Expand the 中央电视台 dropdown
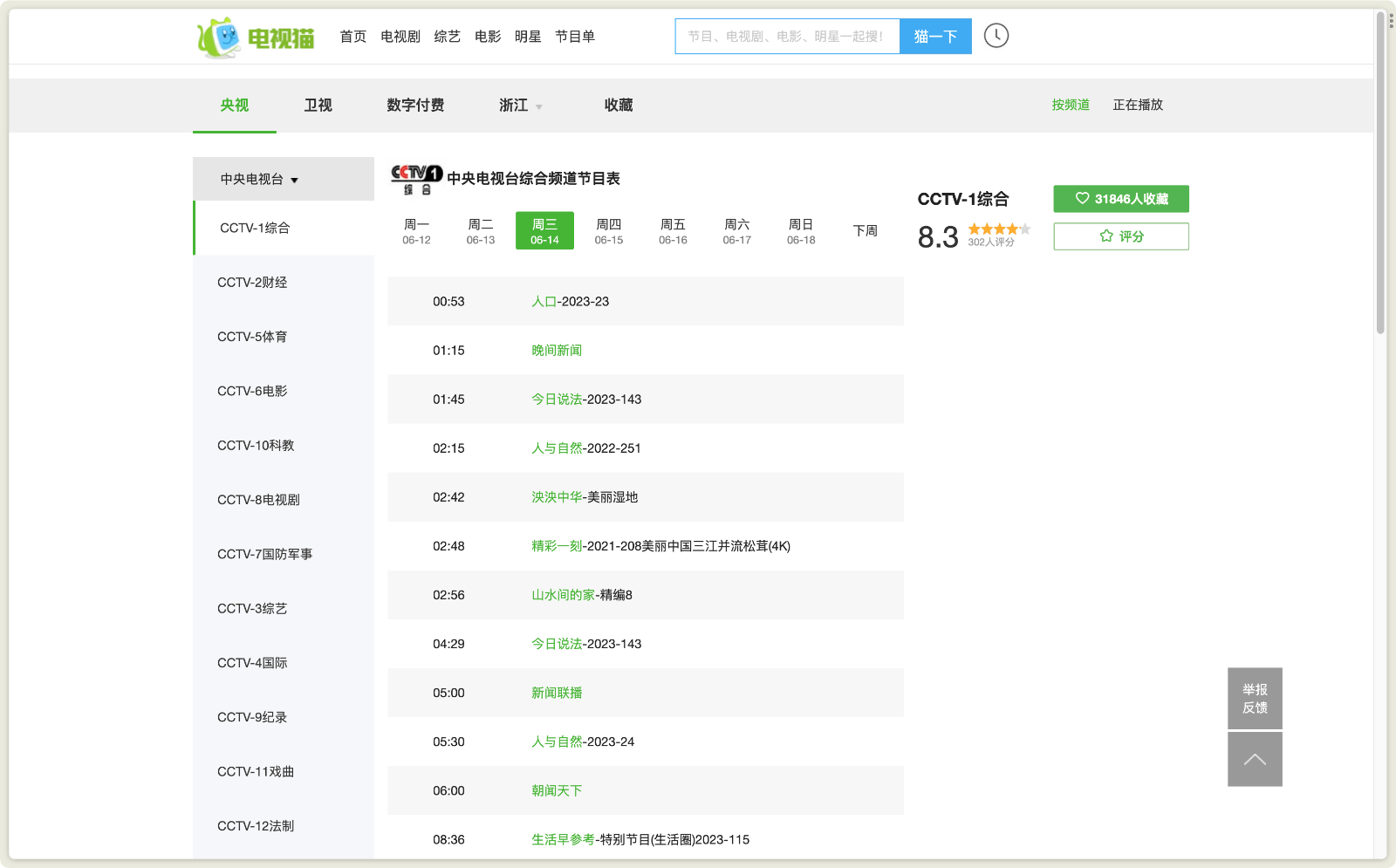Image resolution: width=1396 pixels, height=868 pixels. point(259,180)
